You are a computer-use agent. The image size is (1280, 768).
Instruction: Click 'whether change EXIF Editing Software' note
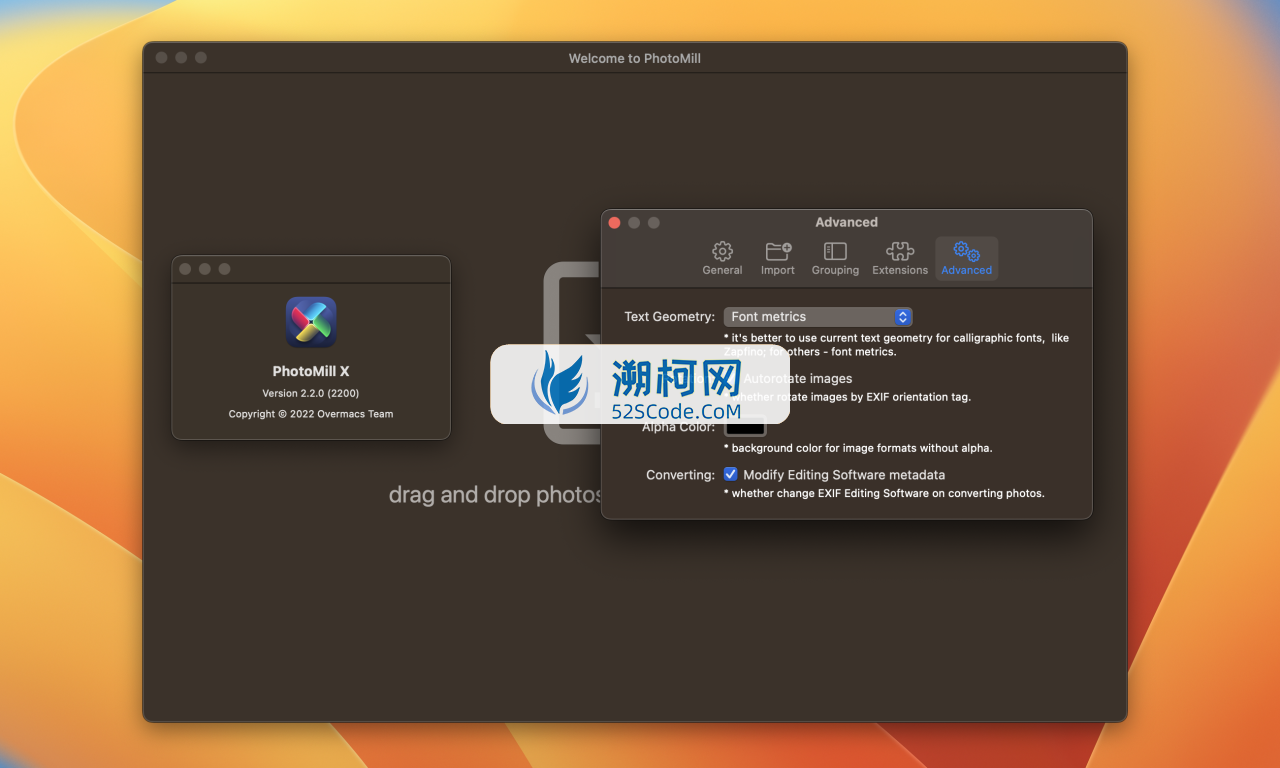pyautogui.click(x=884, y=493)
